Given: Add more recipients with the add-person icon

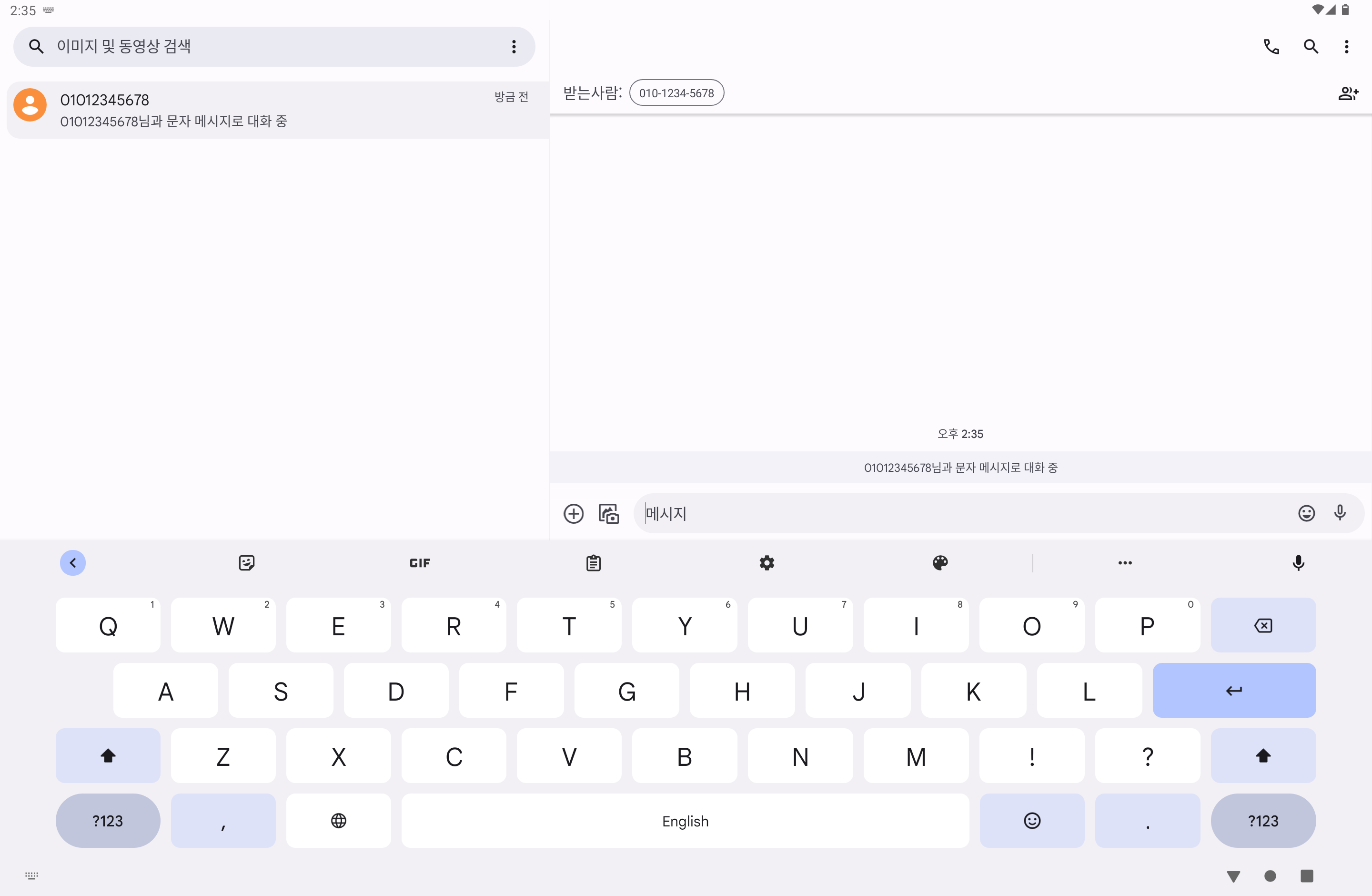Looking at the screenshot, I should point(1348,93).
